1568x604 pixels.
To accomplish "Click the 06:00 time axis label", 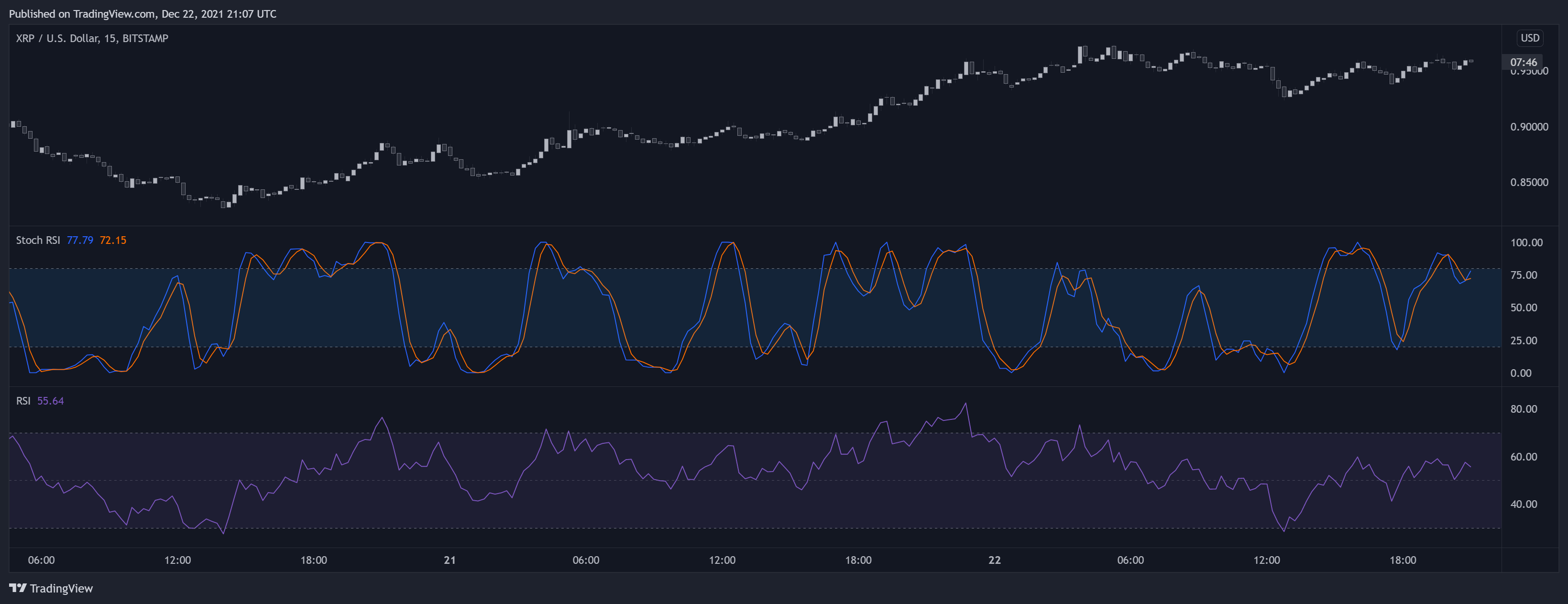I will [42, 560].
